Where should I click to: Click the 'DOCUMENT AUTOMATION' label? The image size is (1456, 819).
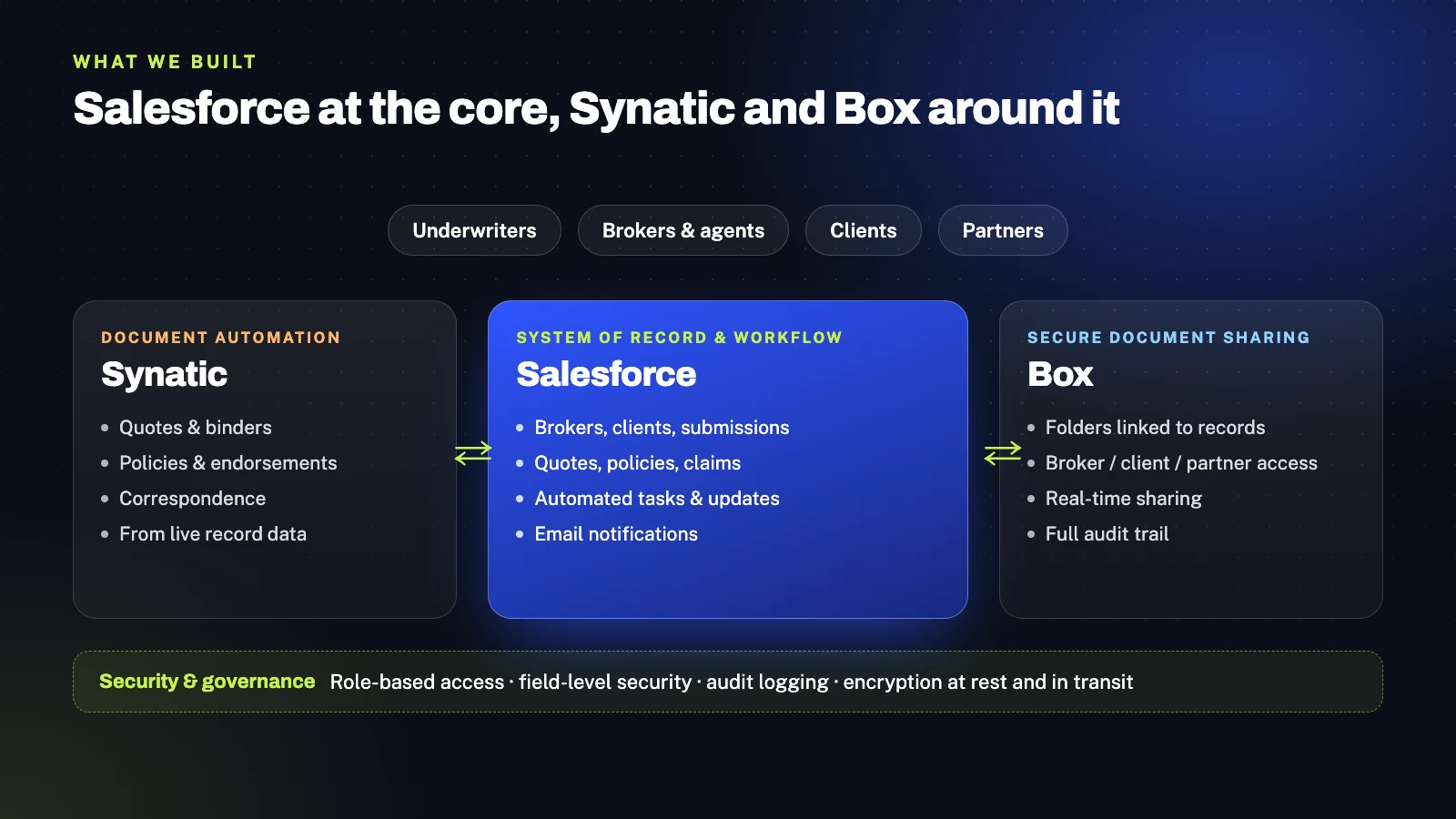(221, 338)
